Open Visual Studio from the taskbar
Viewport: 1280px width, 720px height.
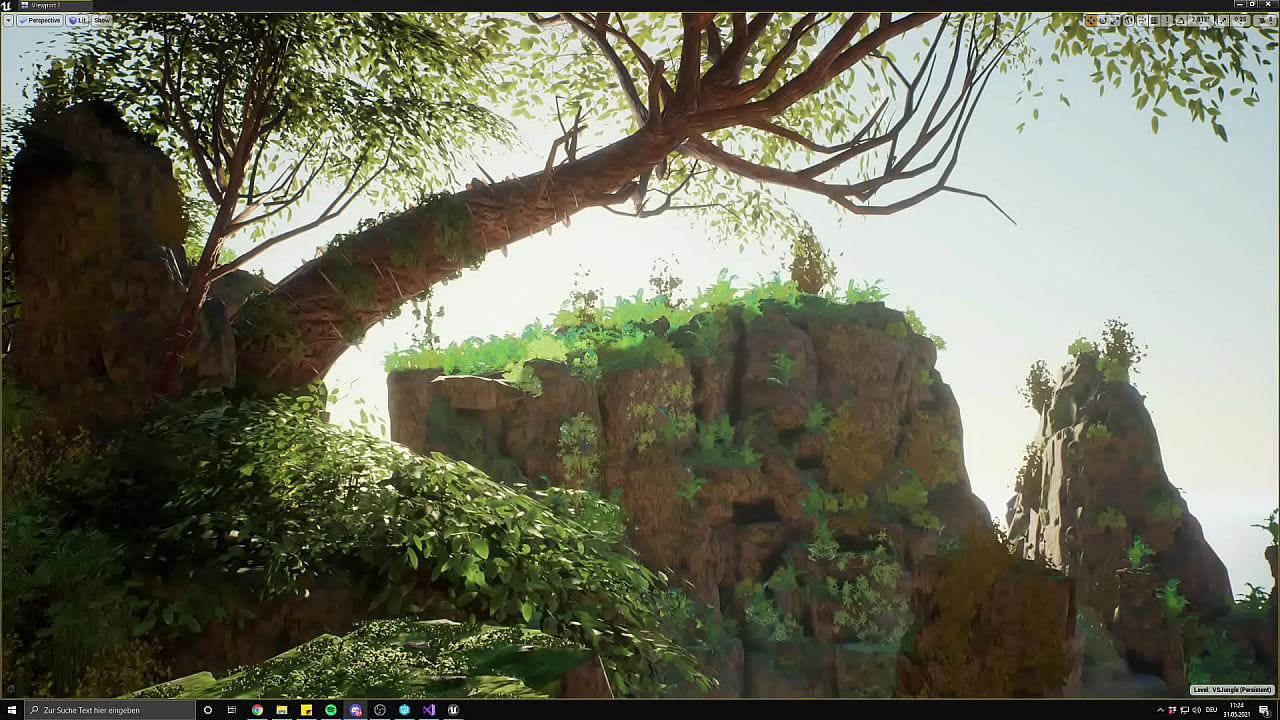tap(429, 710)
